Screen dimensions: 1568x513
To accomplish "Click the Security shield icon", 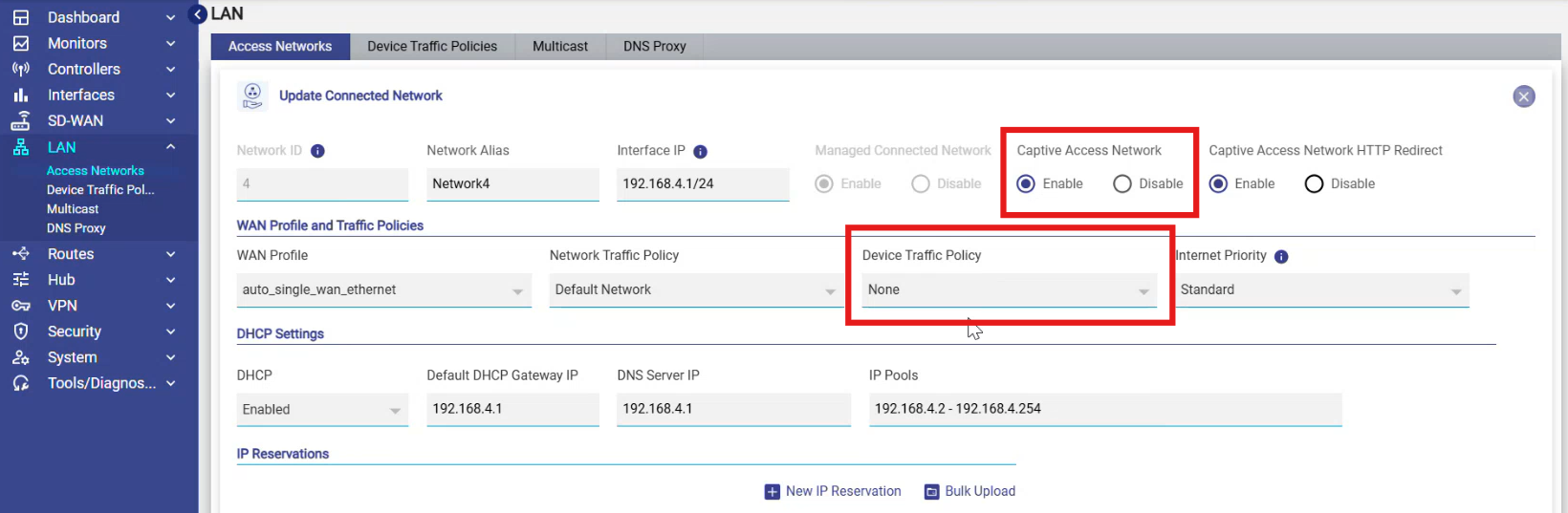I will click(20, 331).
